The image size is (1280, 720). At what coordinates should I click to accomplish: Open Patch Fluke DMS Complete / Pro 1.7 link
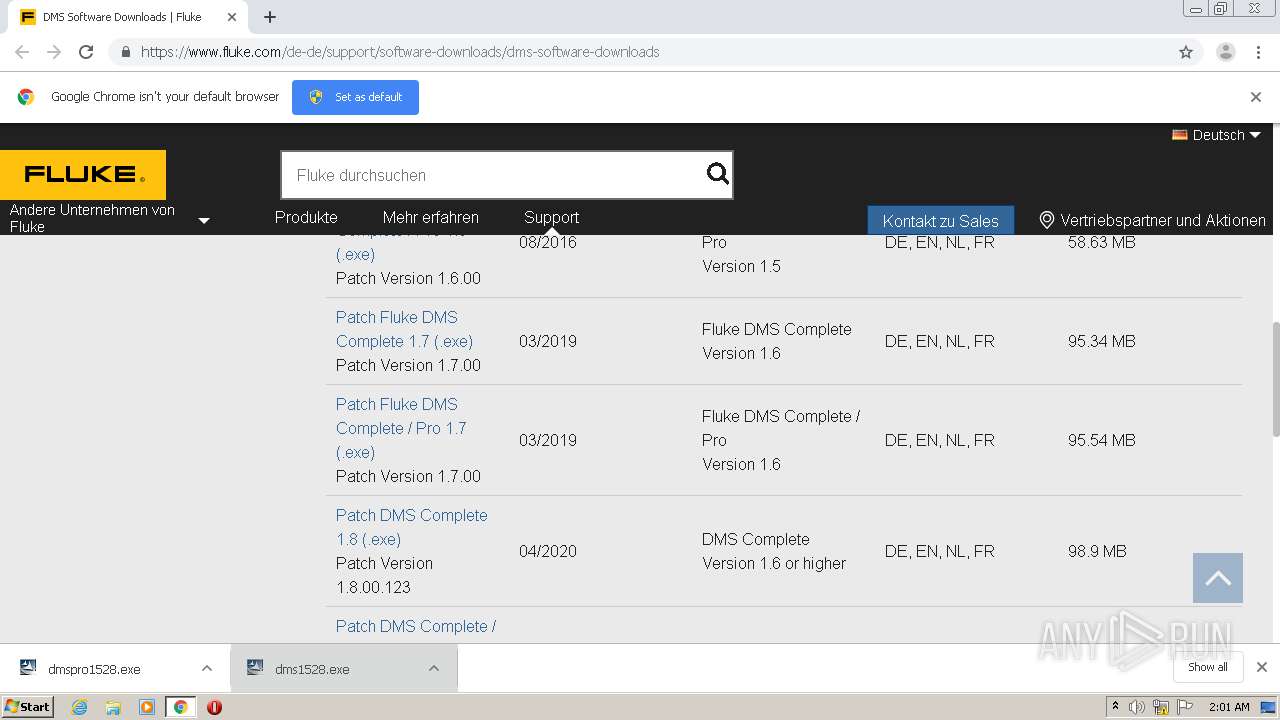(401, 428)
